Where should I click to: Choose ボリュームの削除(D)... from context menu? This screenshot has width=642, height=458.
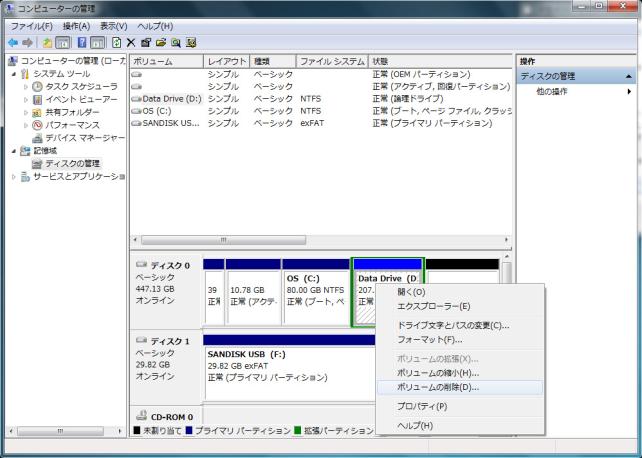click(x=438, y=386)
